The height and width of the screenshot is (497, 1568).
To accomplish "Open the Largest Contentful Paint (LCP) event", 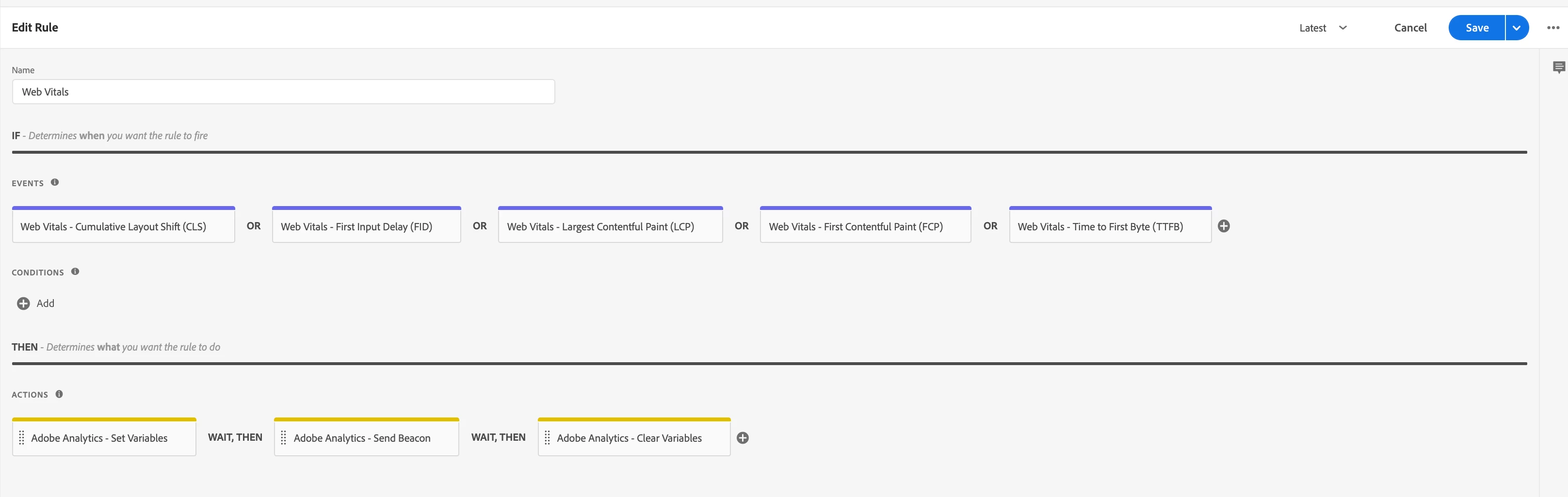I will coord(611,225).
